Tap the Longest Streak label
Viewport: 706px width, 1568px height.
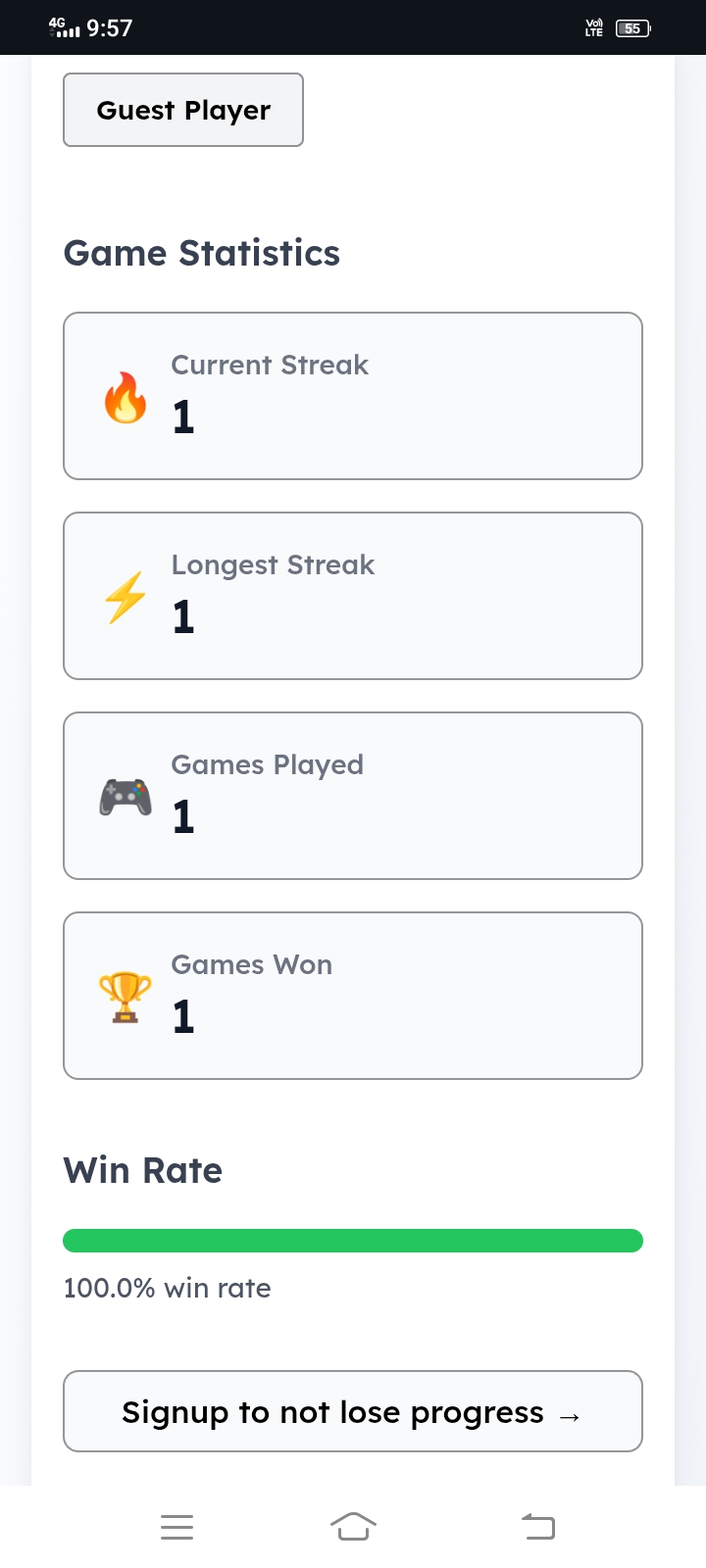tap(273, 565)
